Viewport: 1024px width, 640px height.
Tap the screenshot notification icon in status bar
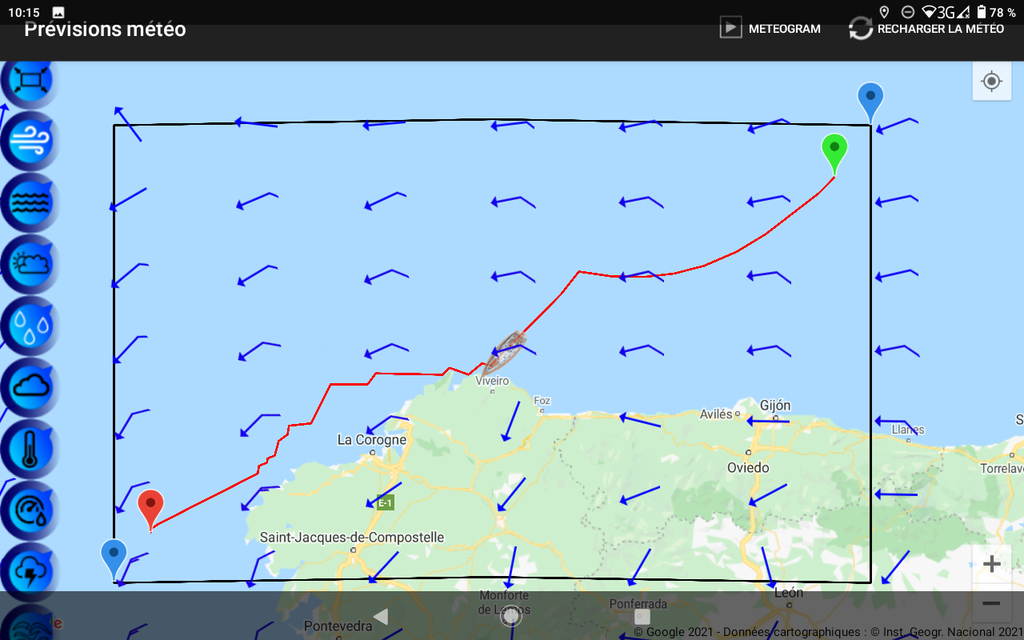pos(58,12)
